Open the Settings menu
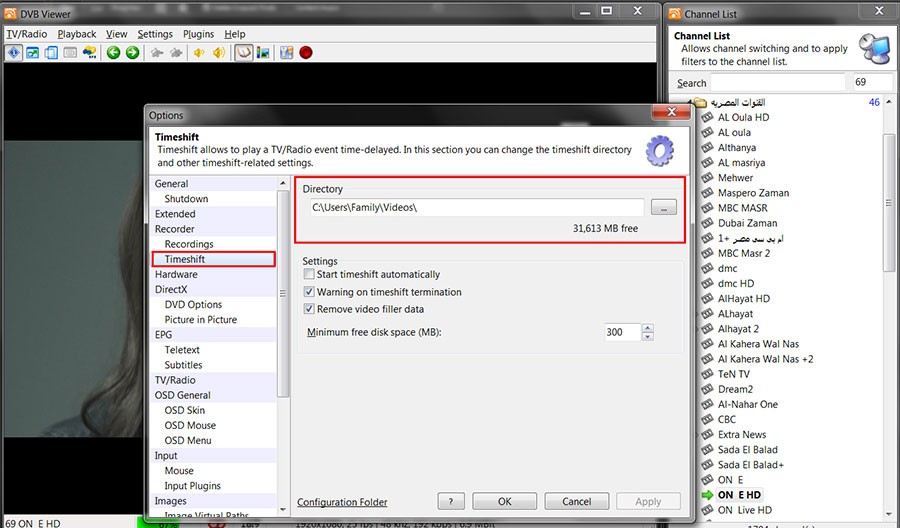Screen dimensions: 900x528 point(155,34)
